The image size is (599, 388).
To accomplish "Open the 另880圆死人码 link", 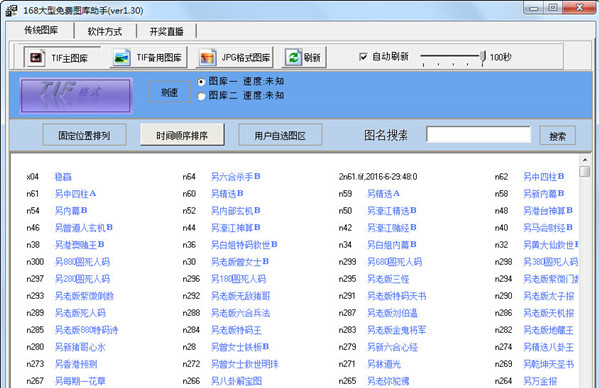I will 82,262.
